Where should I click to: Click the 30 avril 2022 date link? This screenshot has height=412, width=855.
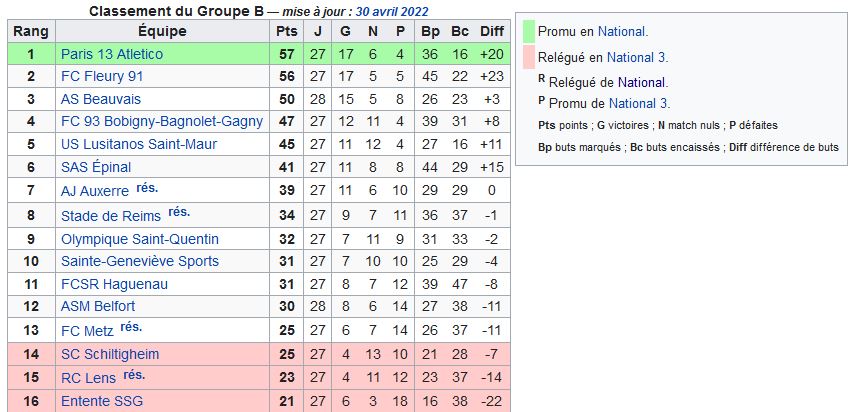(392, 11)
